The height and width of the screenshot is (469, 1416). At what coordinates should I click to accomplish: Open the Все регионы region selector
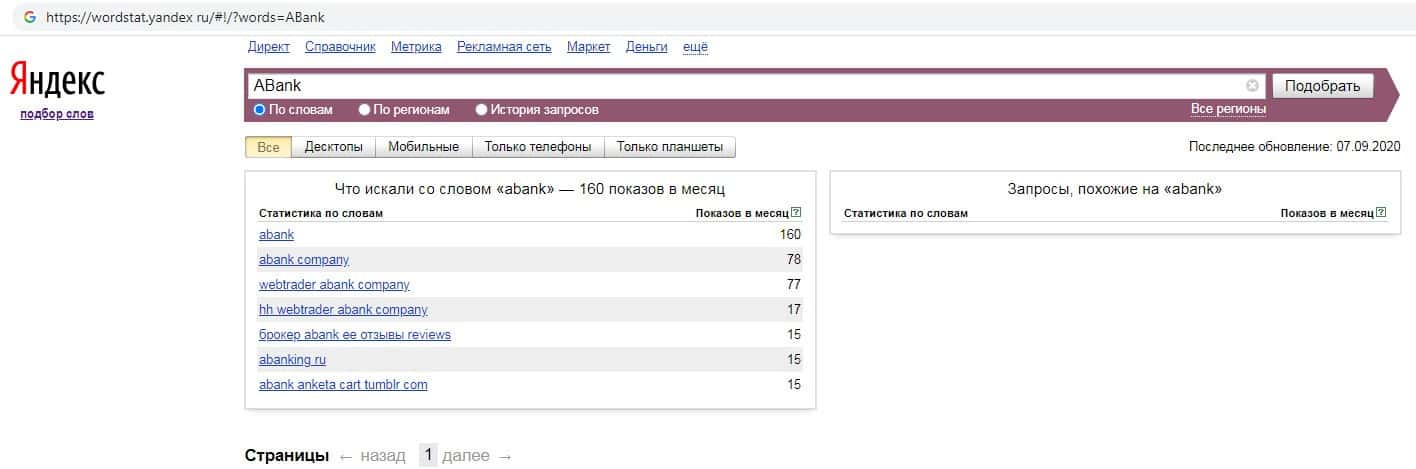click(1228, 109)
